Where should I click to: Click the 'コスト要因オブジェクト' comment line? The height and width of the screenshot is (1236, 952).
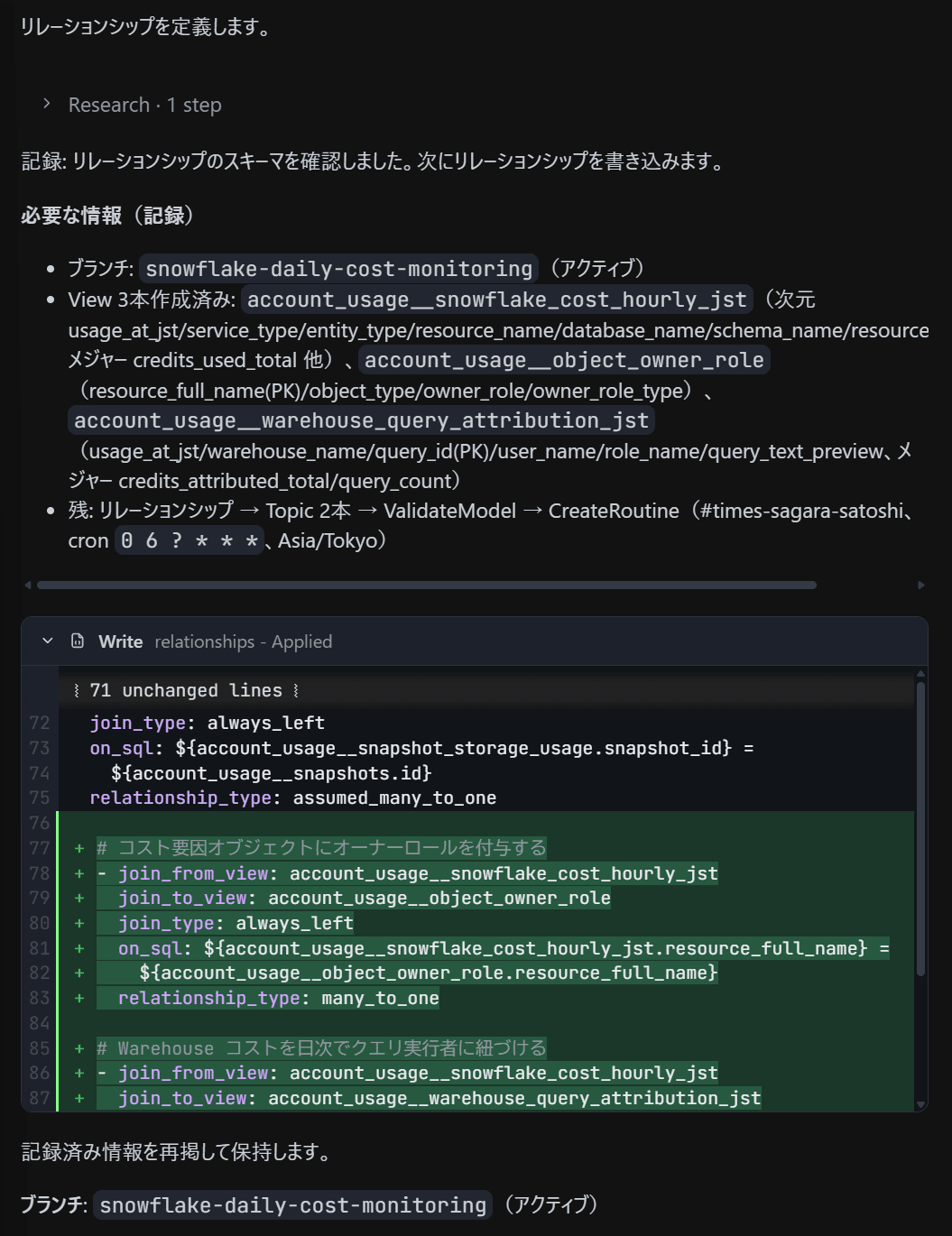(321, 848)
